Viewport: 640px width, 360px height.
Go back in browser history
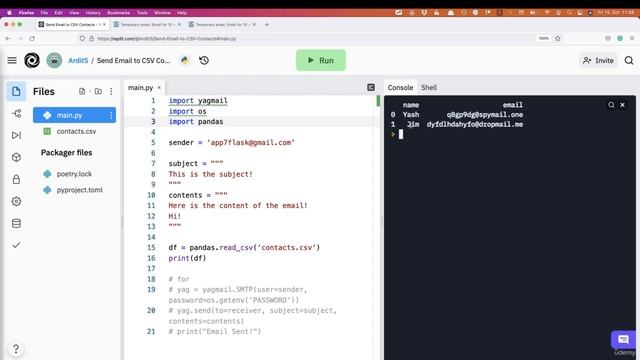point(8,38)
